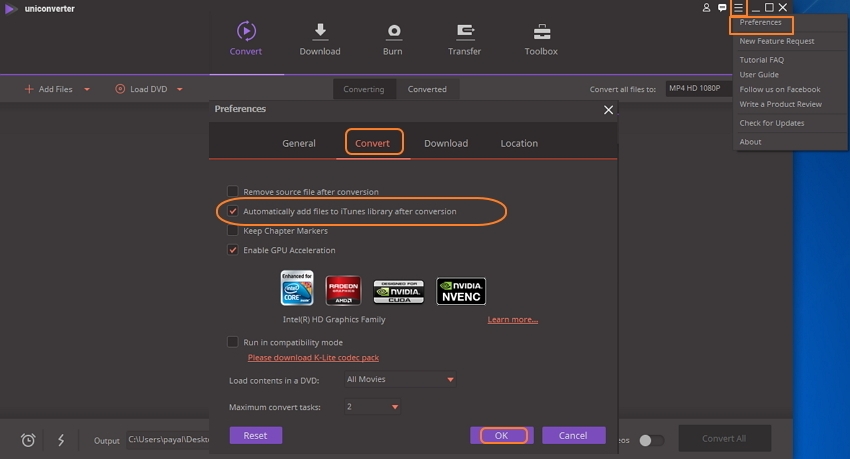Viewport: 850px width, 459px height.
Task: Select the Converting tab
Action: coord(364,89)
